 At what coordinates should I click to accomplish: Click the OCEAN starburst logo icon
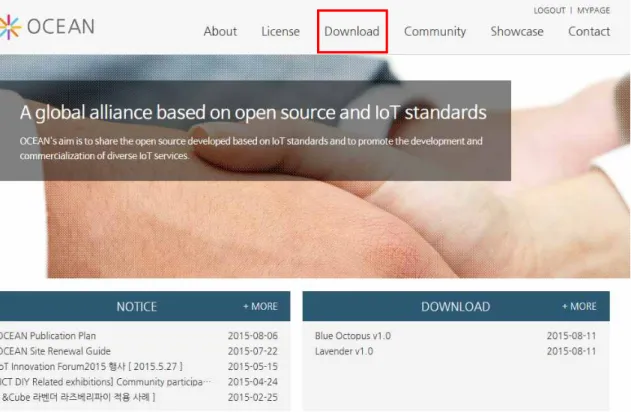pyautogui.click(x=10, y=27)
